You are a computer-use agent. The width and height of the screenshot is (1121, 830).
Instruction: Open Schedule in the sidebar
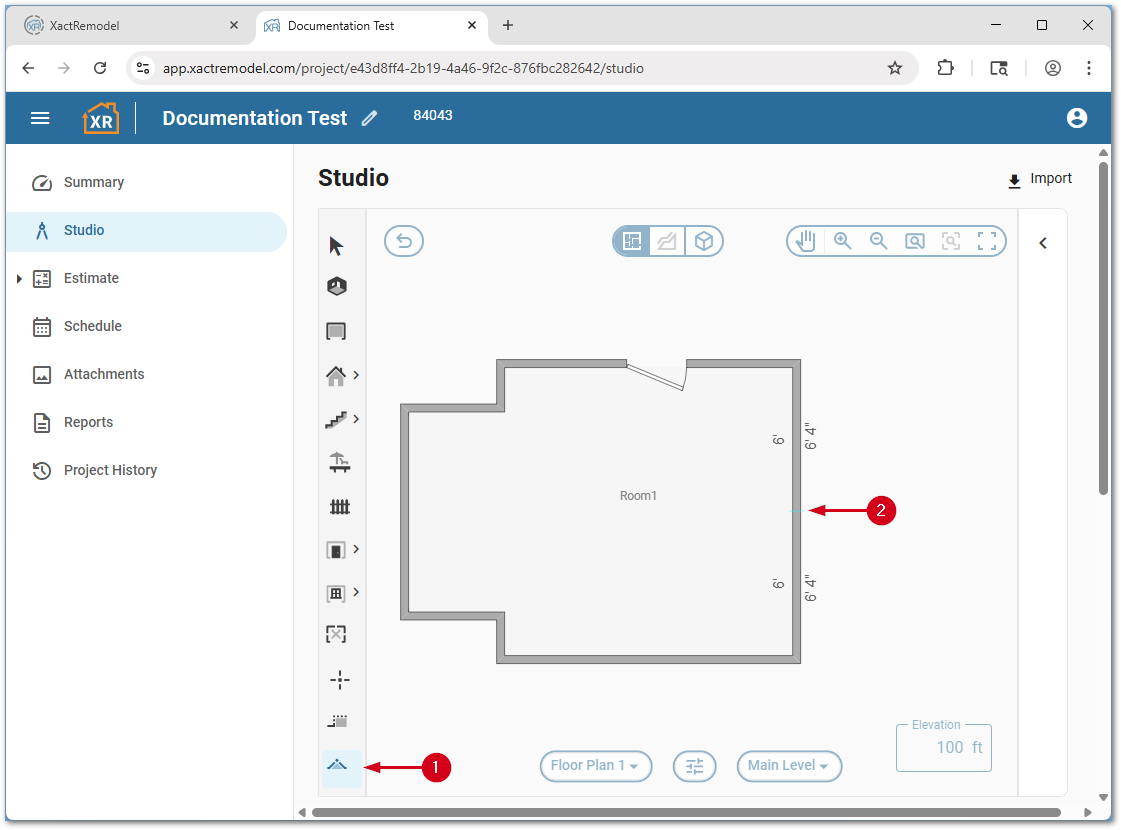(92, 326)
